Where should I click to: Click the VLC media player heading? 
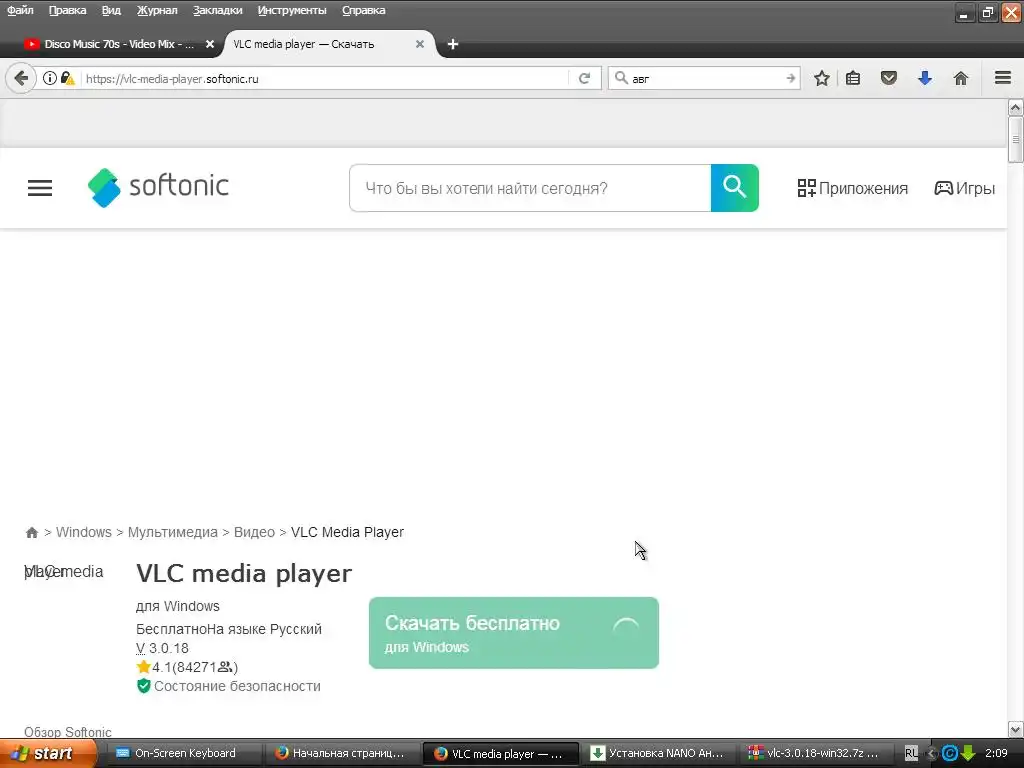click(x=244, y=573)
